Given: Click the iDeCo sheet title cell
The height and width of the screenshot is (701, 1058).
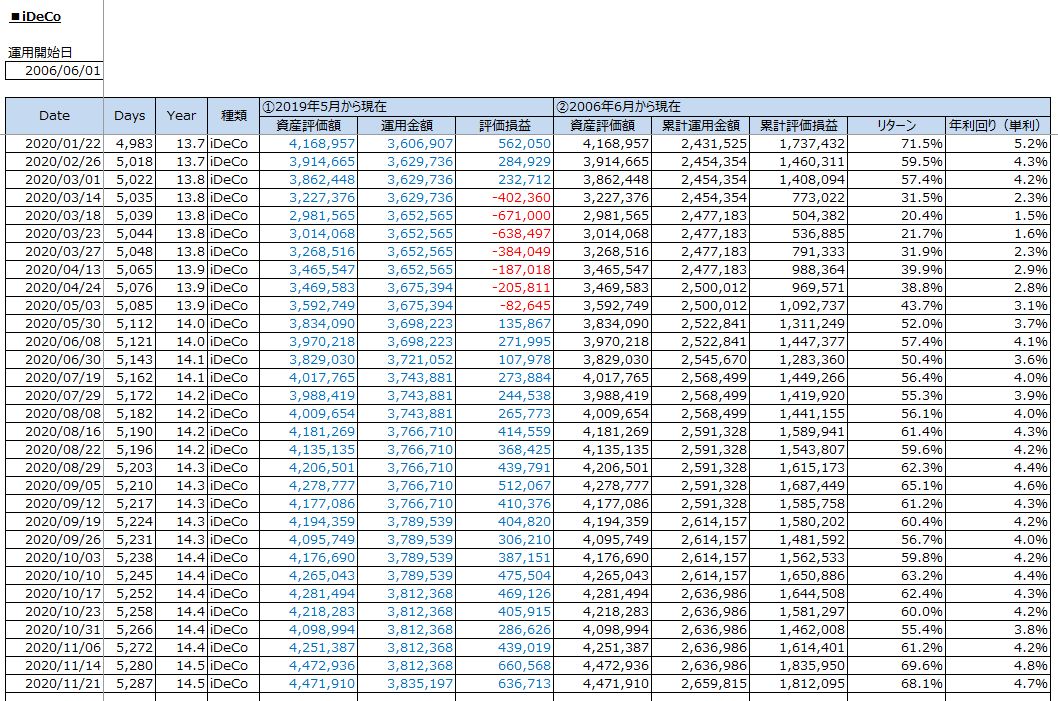Looking at the screenshot, I should [35, 17].
